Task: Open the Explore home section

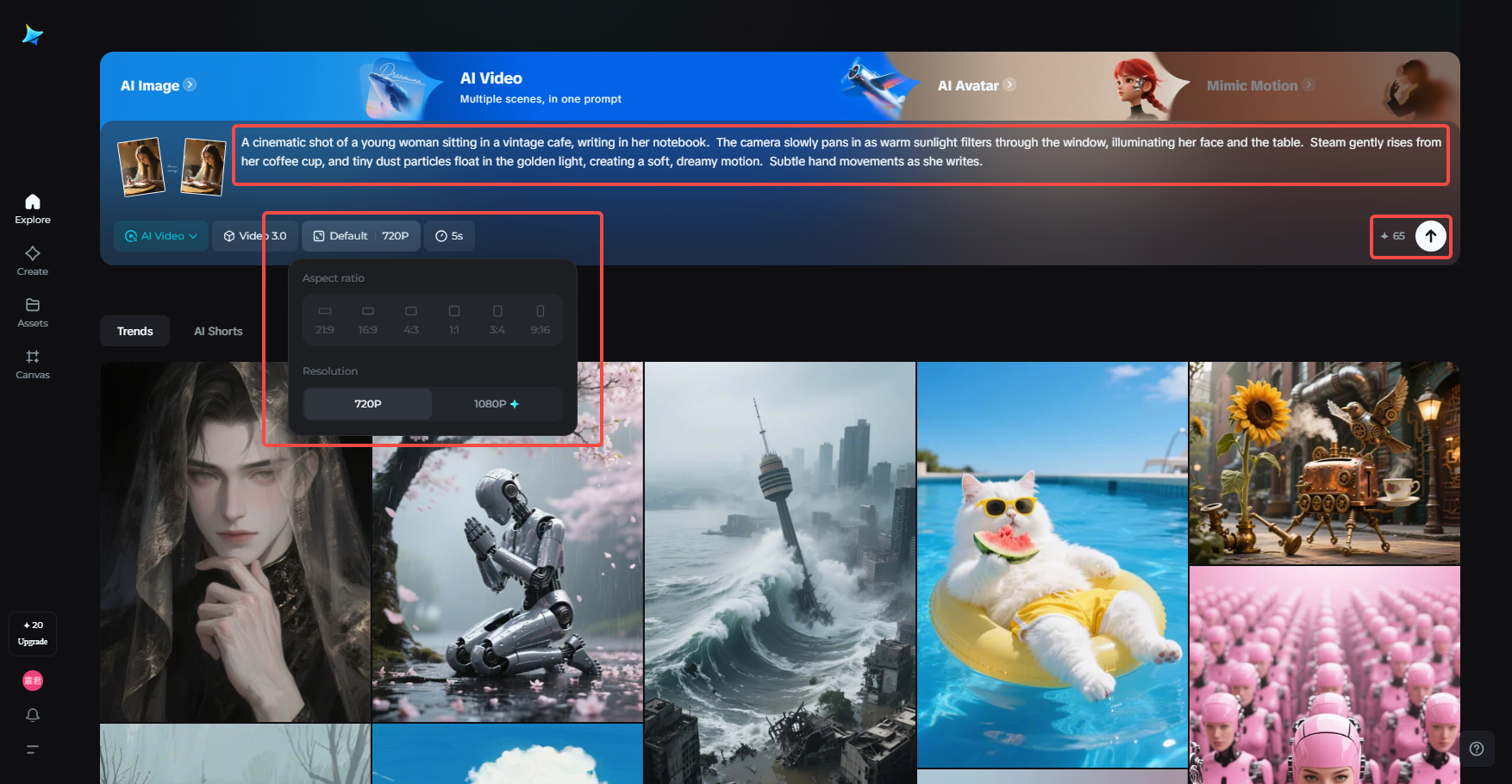Action: pyautogui.click(x=32, y=207)
